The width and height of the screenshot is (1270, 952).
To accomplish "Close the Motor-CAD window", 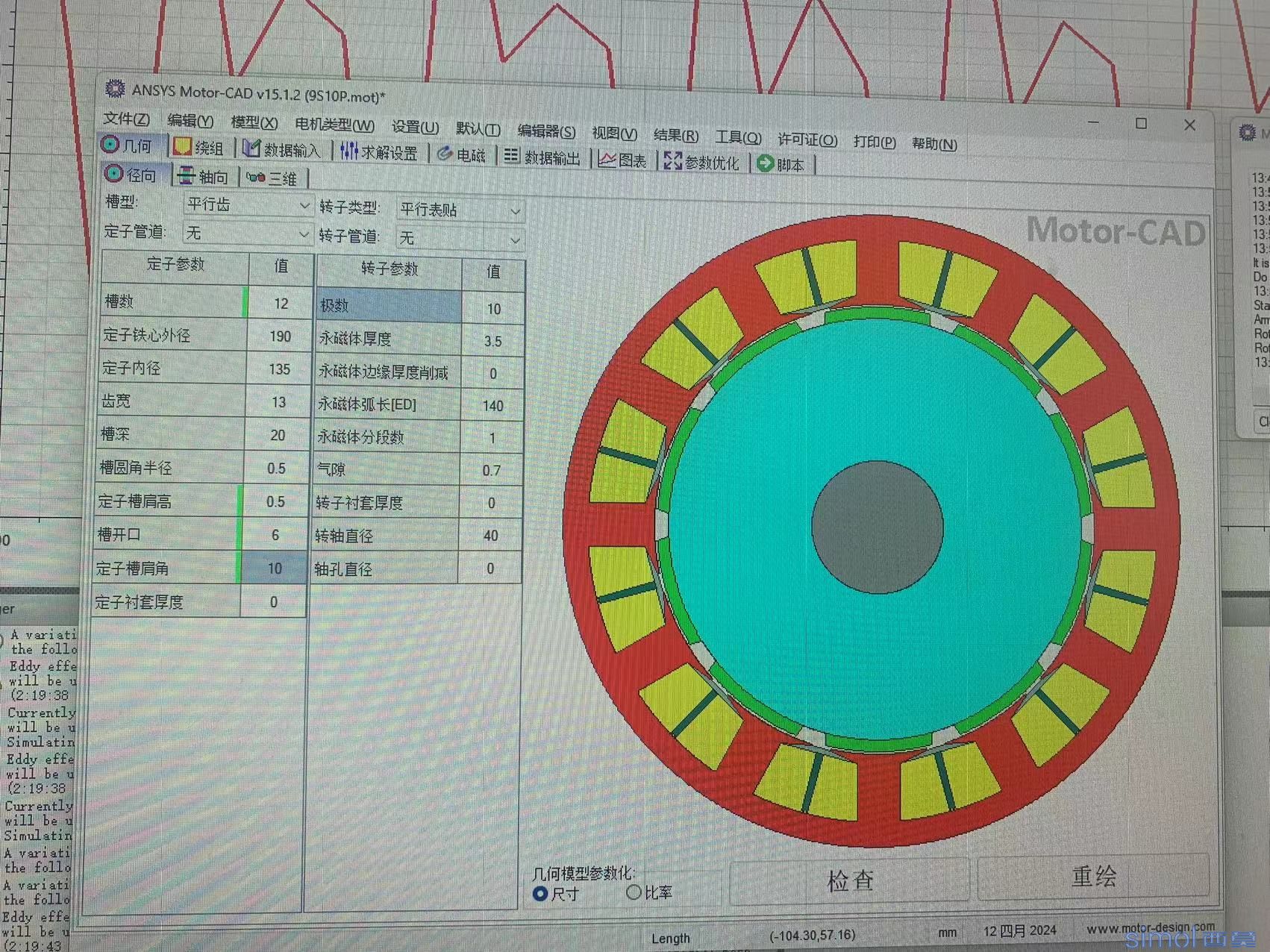I will click(x=1189, y=125).
